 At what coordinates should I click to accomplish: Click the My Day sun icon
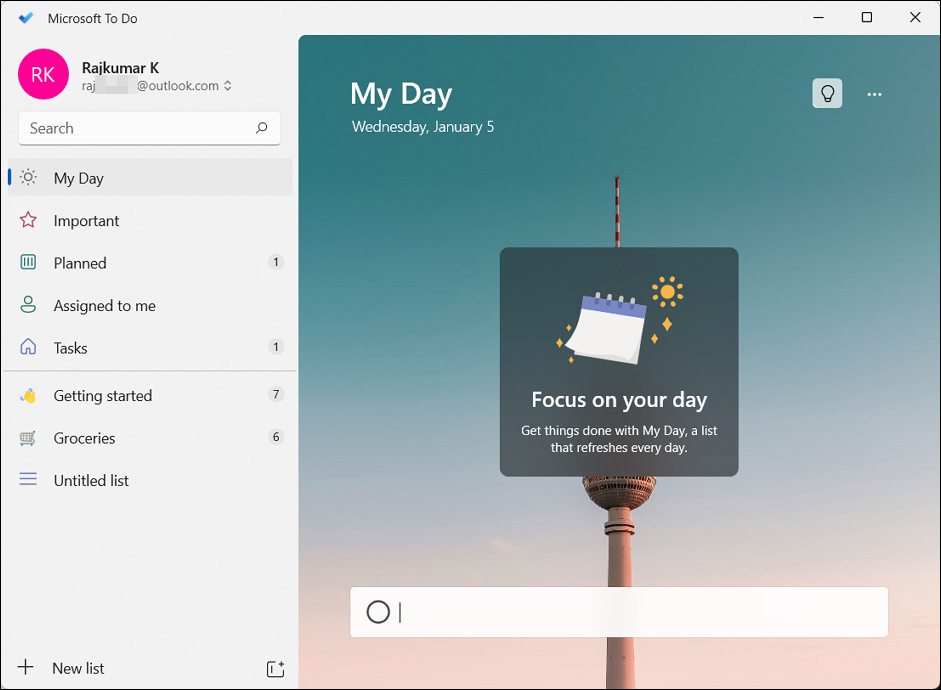point(28,178)
